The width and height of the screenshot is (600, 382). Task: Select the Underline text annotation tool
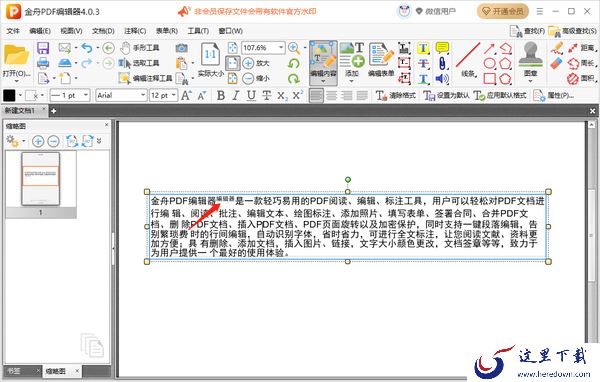coord(423,78)
